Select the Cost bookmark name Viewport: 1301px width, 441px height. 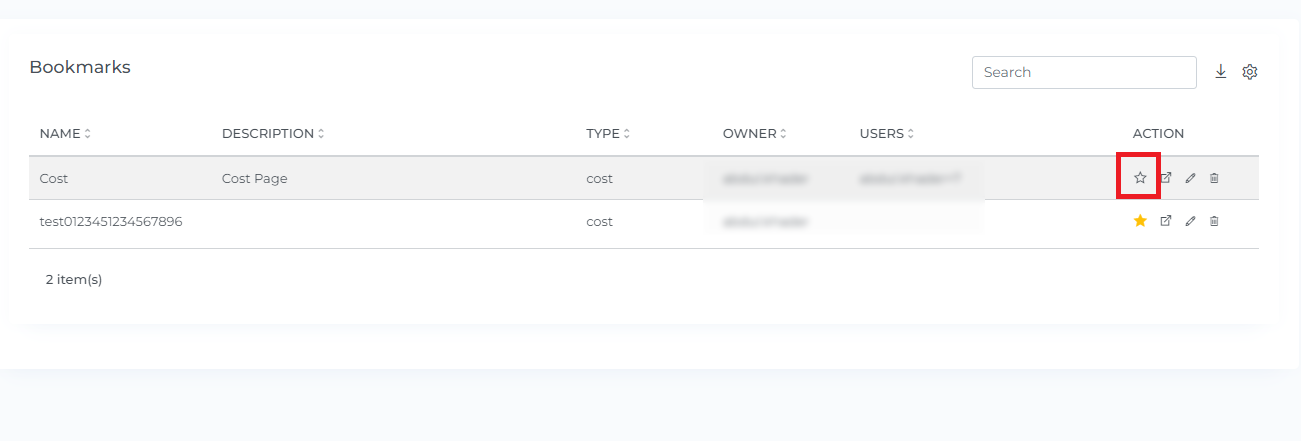click(x=54, y=179)
